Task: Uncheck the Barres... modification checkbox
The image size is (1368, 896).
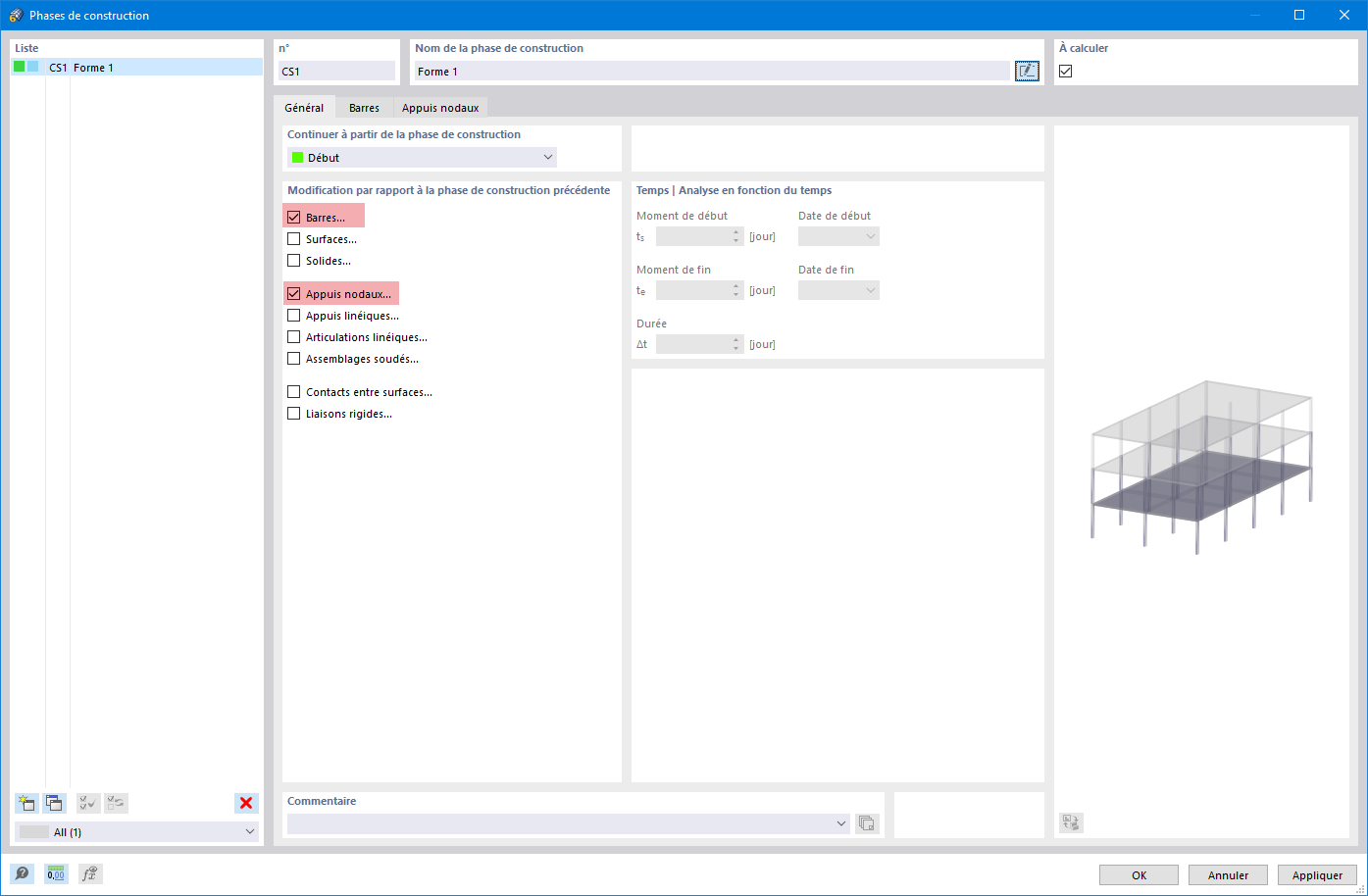Action: 293,217
